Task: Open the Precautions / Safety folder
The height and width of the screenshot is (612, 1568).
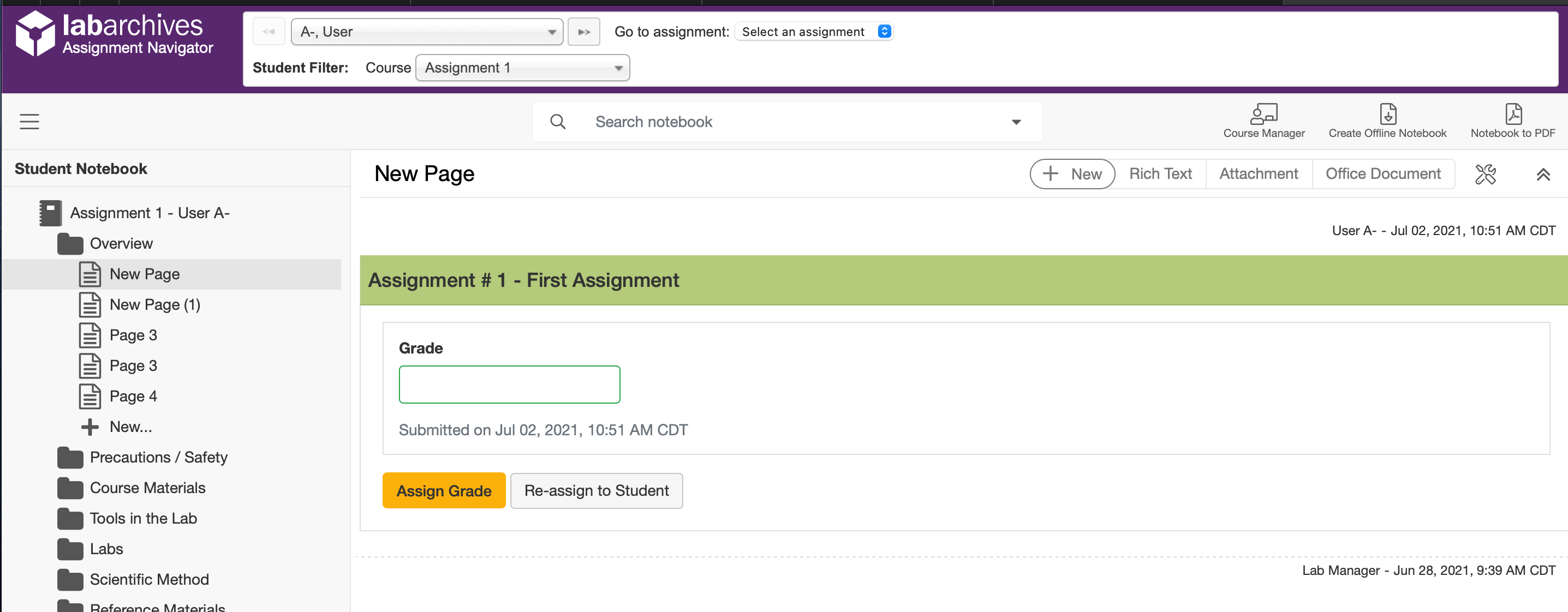Action: 158,458
